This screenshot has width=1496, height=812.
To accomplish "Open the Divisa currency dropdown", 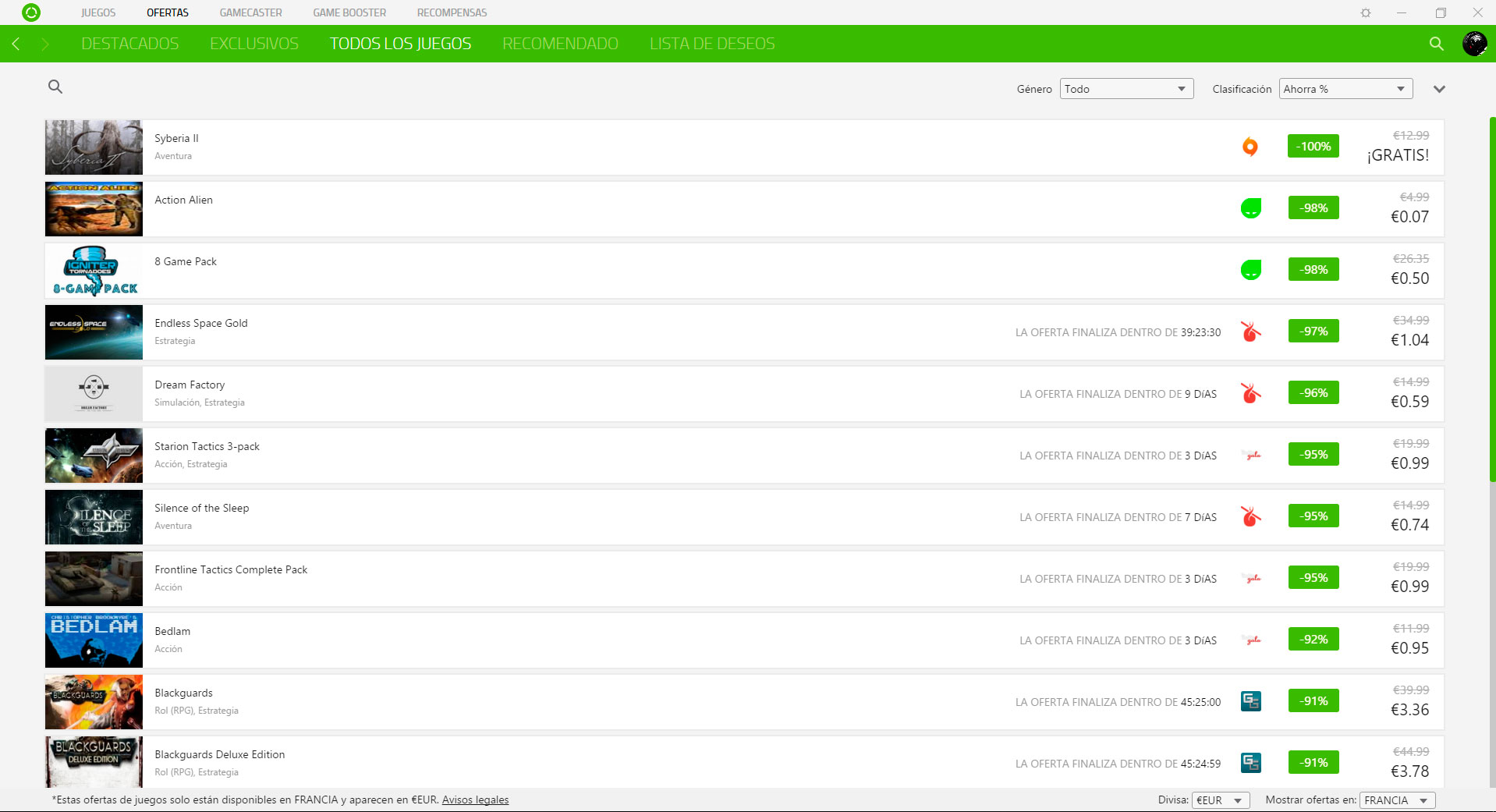I will 1221,800.
